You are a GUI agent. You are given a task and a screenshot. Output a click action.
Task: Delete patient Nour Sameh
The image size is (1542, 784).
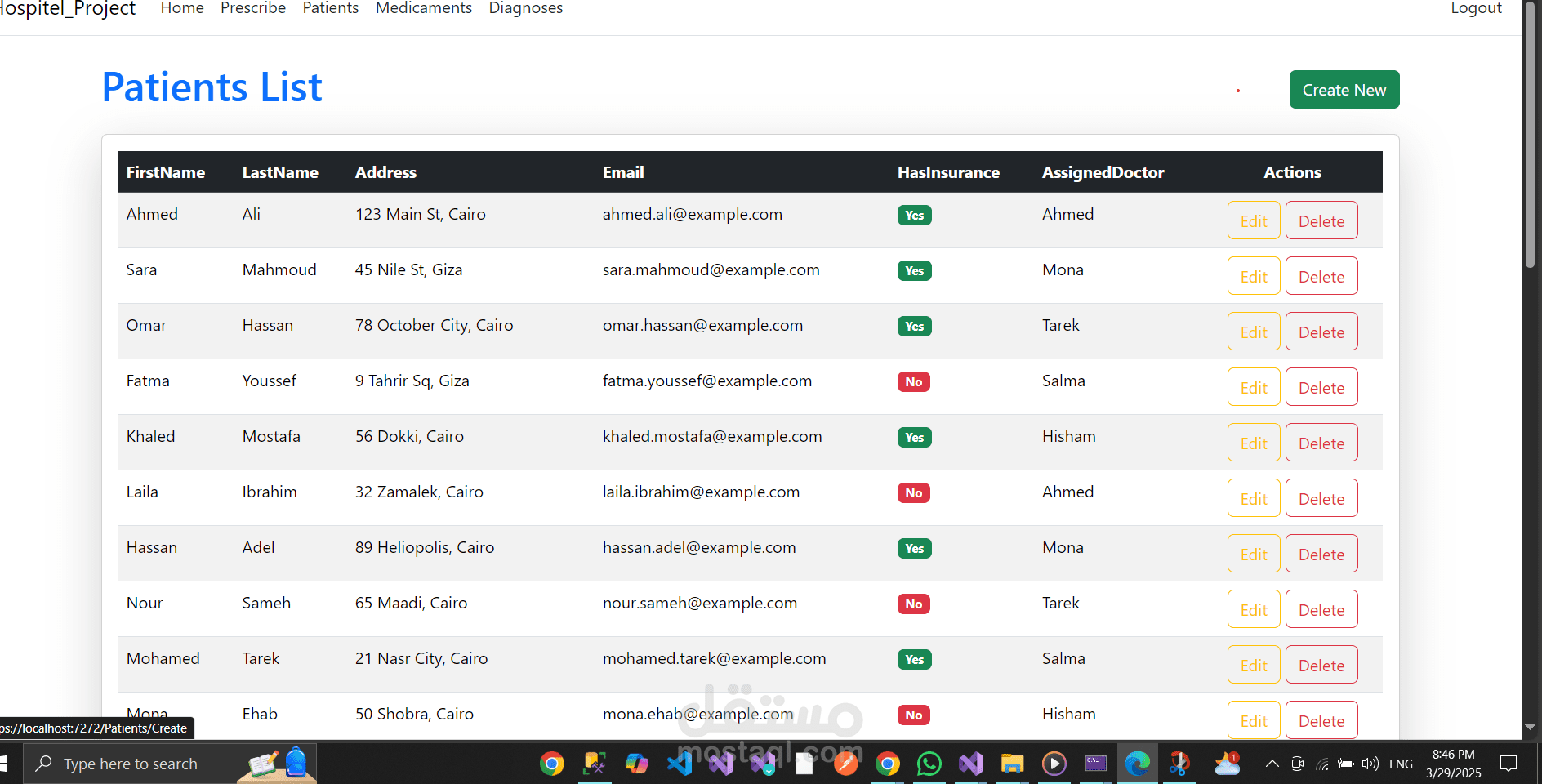(x=1321, y=609)
